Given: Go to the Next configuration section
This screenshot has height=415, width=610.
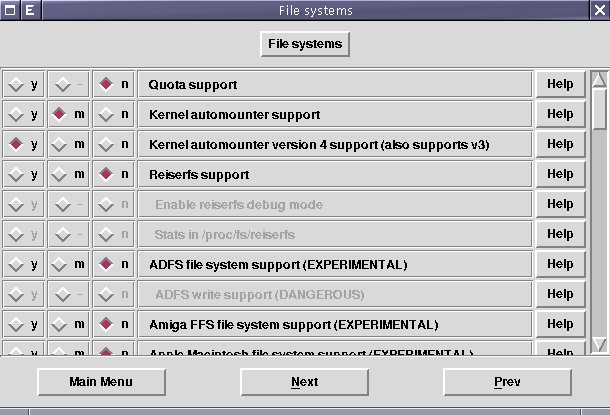Looking at the screenshot, I should tap(304, 382).
